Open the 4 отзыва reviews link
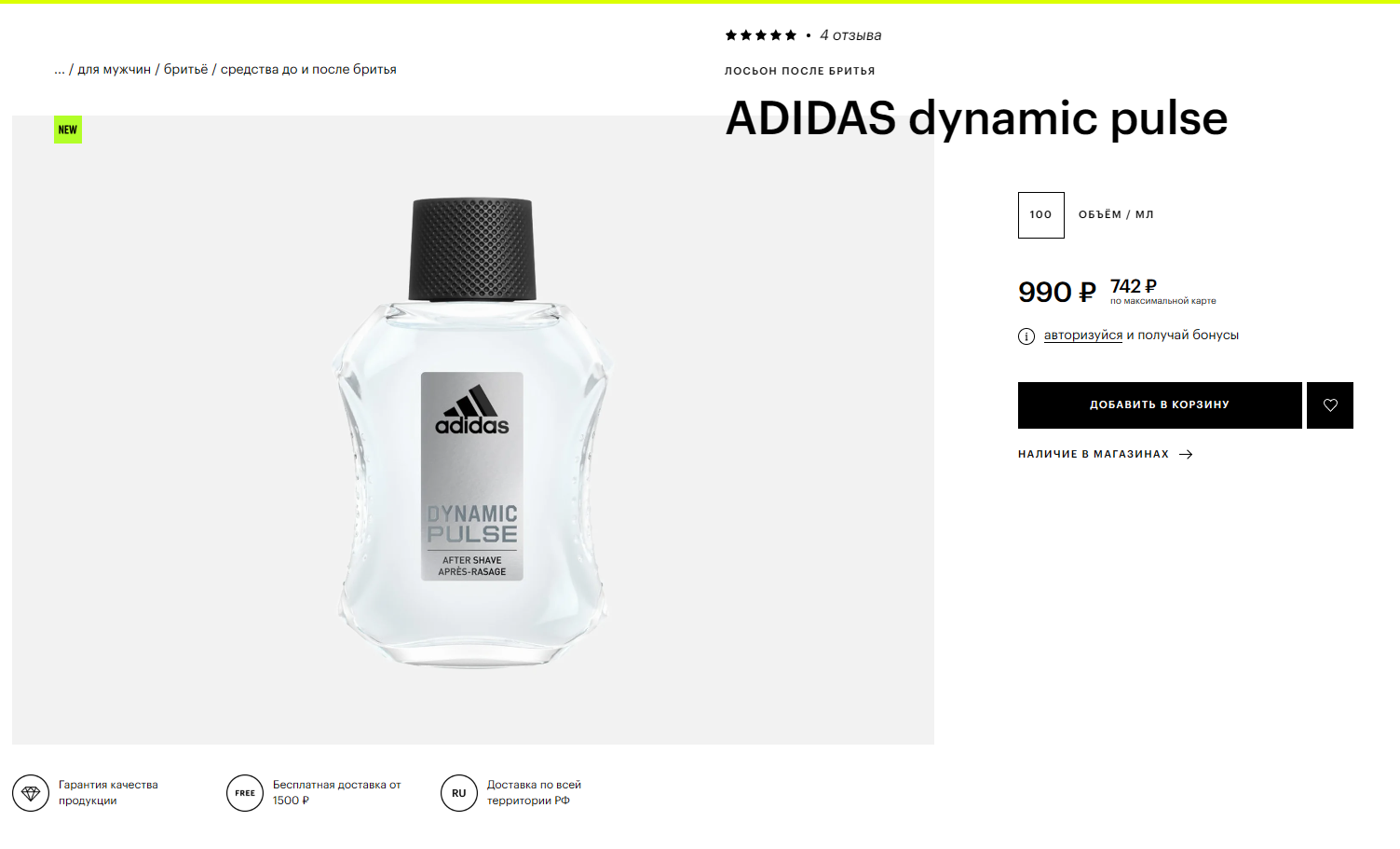The height and width of the screenshot is (849, 1400). pos(850,35)
